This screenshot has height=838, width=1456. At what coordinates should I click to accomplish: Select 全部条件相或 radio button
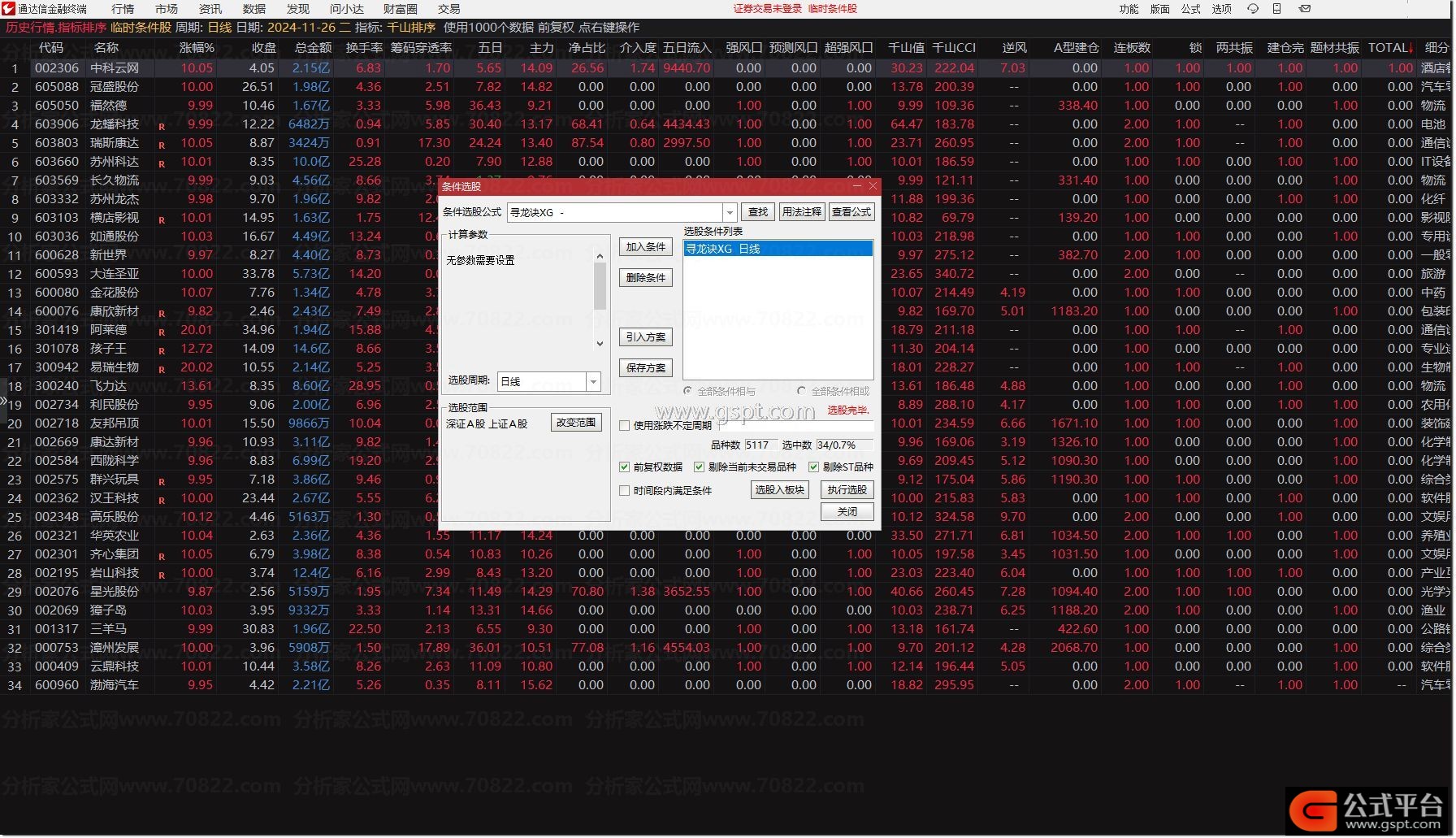801,391
